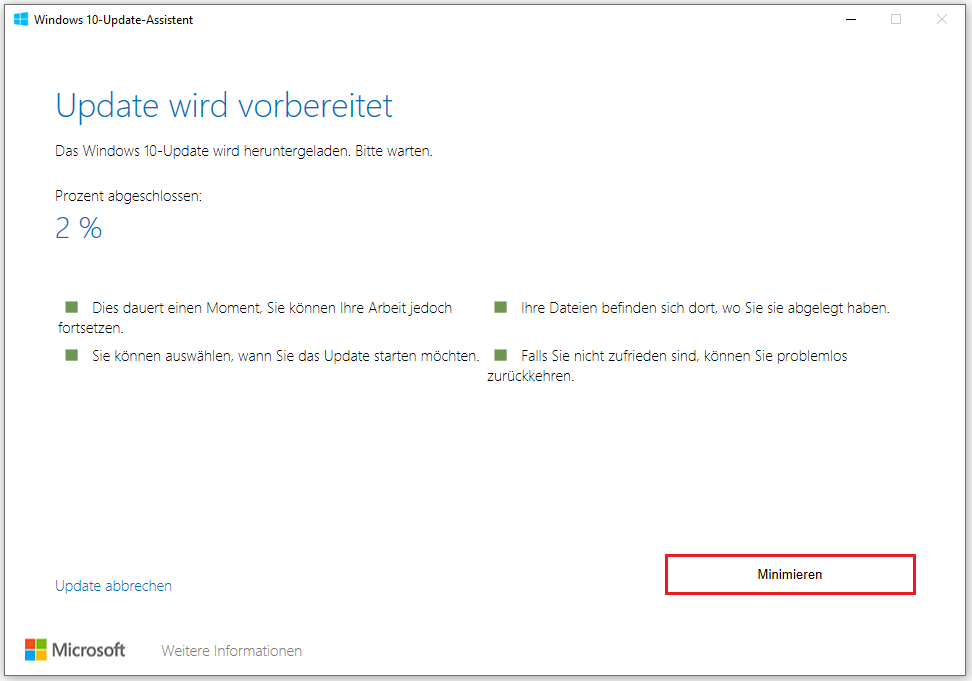Screen dimensions: 972x681
Task: Click the sentence Das Windows 10-Update wird heruntergeladen
Action: click(203, 151)
